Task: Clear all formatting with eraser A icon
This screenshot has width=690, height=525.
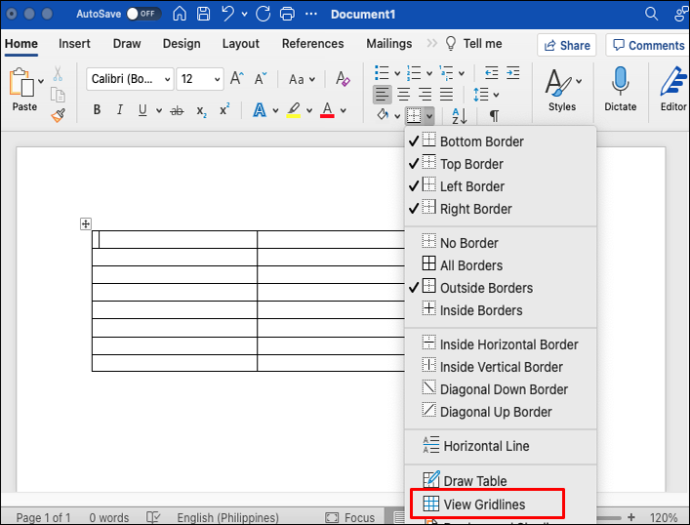Action: [342, 79]
